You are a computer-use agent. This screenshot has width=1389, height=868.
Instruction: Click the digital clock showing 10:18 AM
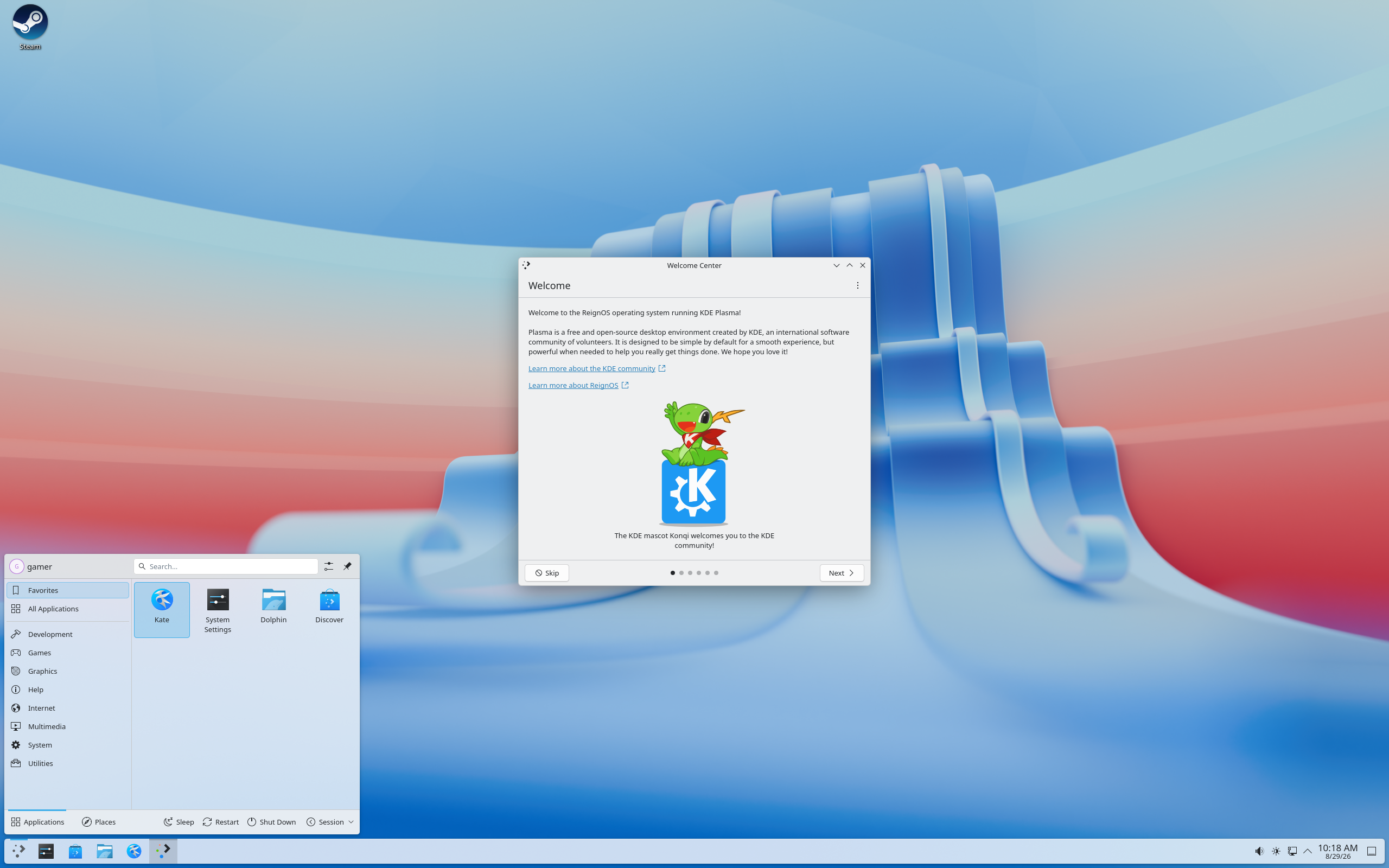[1338, 851]
